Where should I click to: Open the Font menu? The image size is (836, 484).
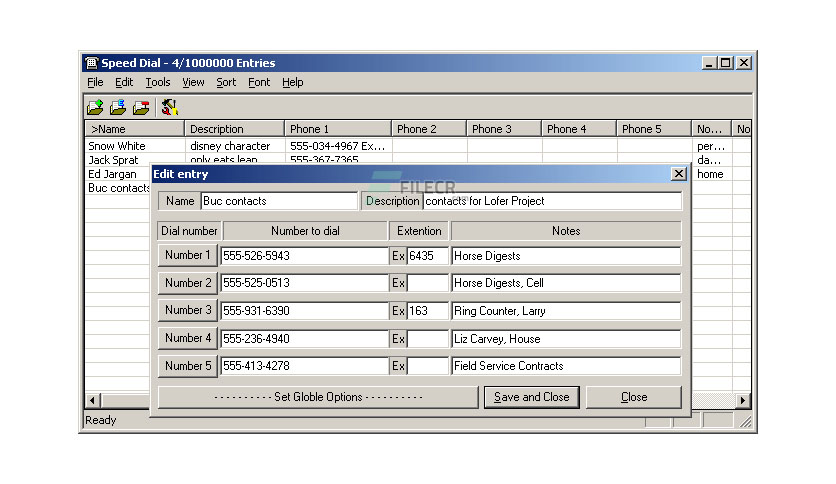259,82
